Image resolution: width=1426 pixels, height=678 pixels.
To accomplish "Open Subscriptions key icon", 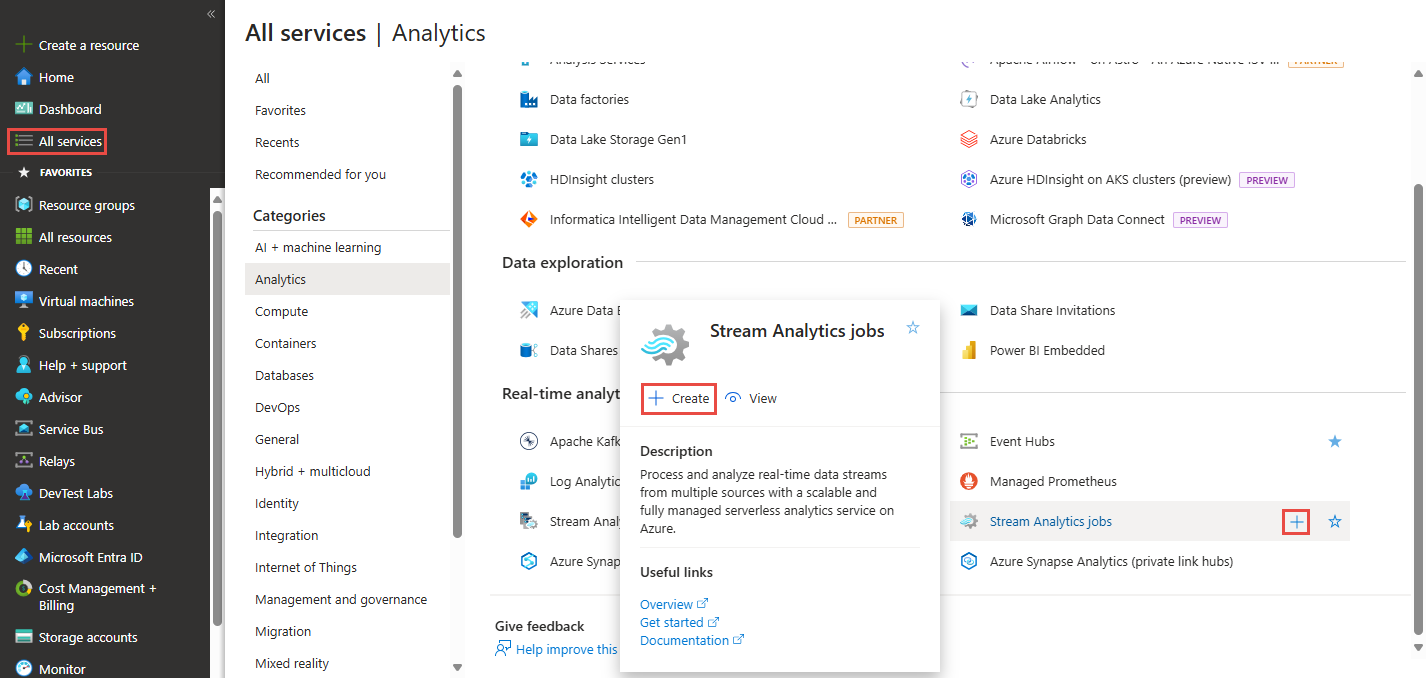I will point(24,333).
